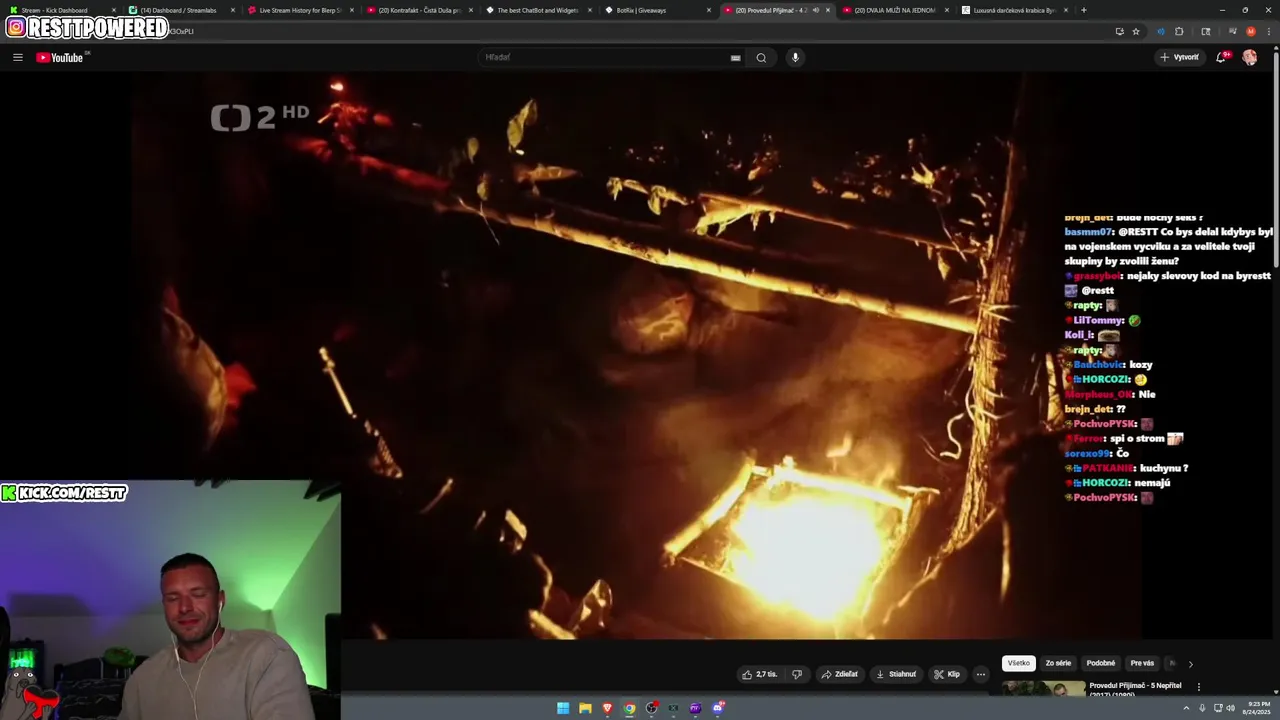Click the search magnifier button
The width and height of the screenshot is (1280, 720).
(x=761, y=57)
